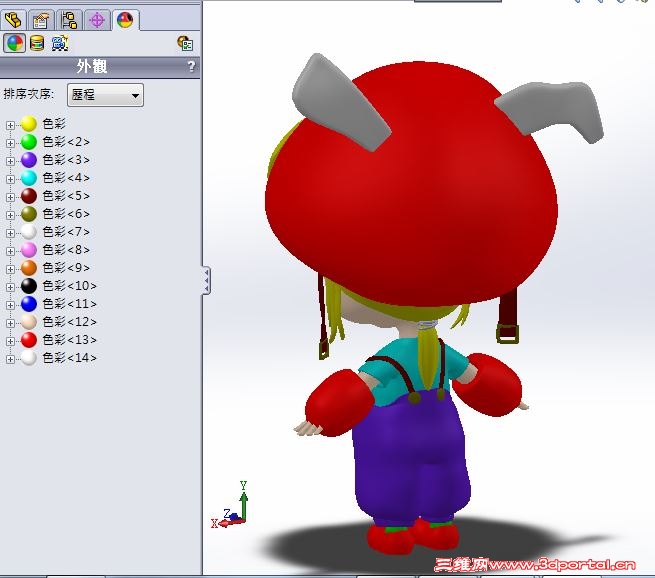Click the 色彩<8> label text
The height and width of the screenshot is (578, 655).
click(66, 249)
